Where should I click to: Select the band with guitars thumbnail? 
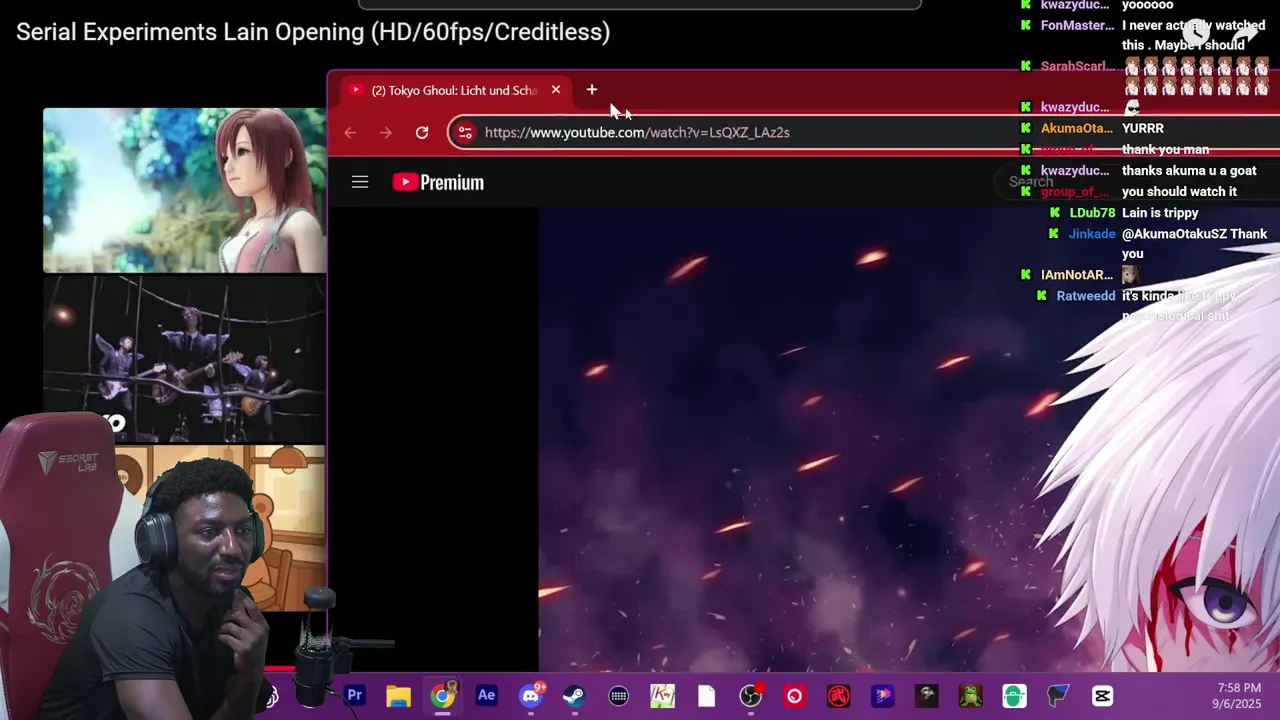(x=184, y=358)
